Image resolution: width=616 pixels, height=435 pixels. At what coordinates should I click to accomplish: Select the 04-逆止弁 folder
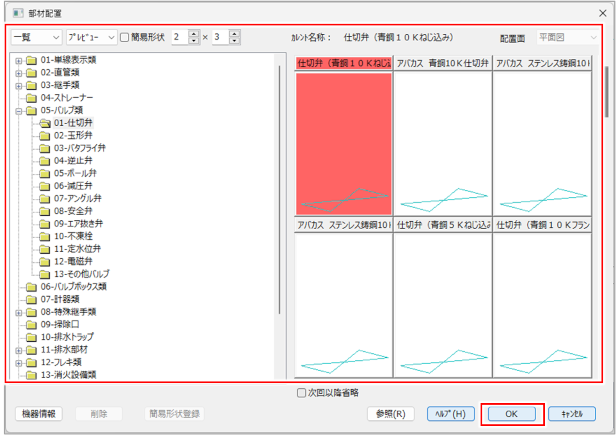(73, 160)
